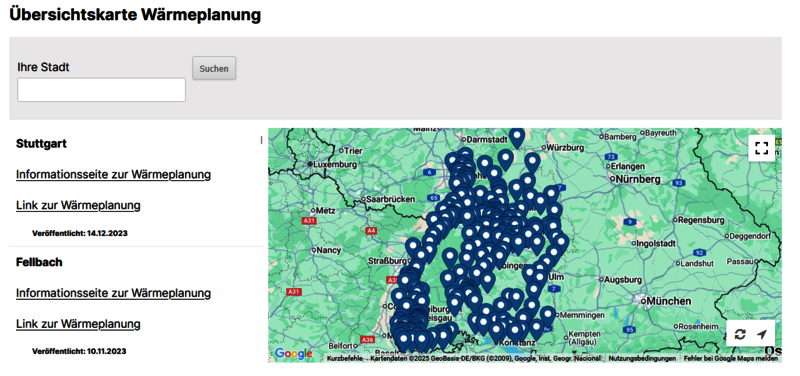Click the Suchen button

(x=214, y=68)
